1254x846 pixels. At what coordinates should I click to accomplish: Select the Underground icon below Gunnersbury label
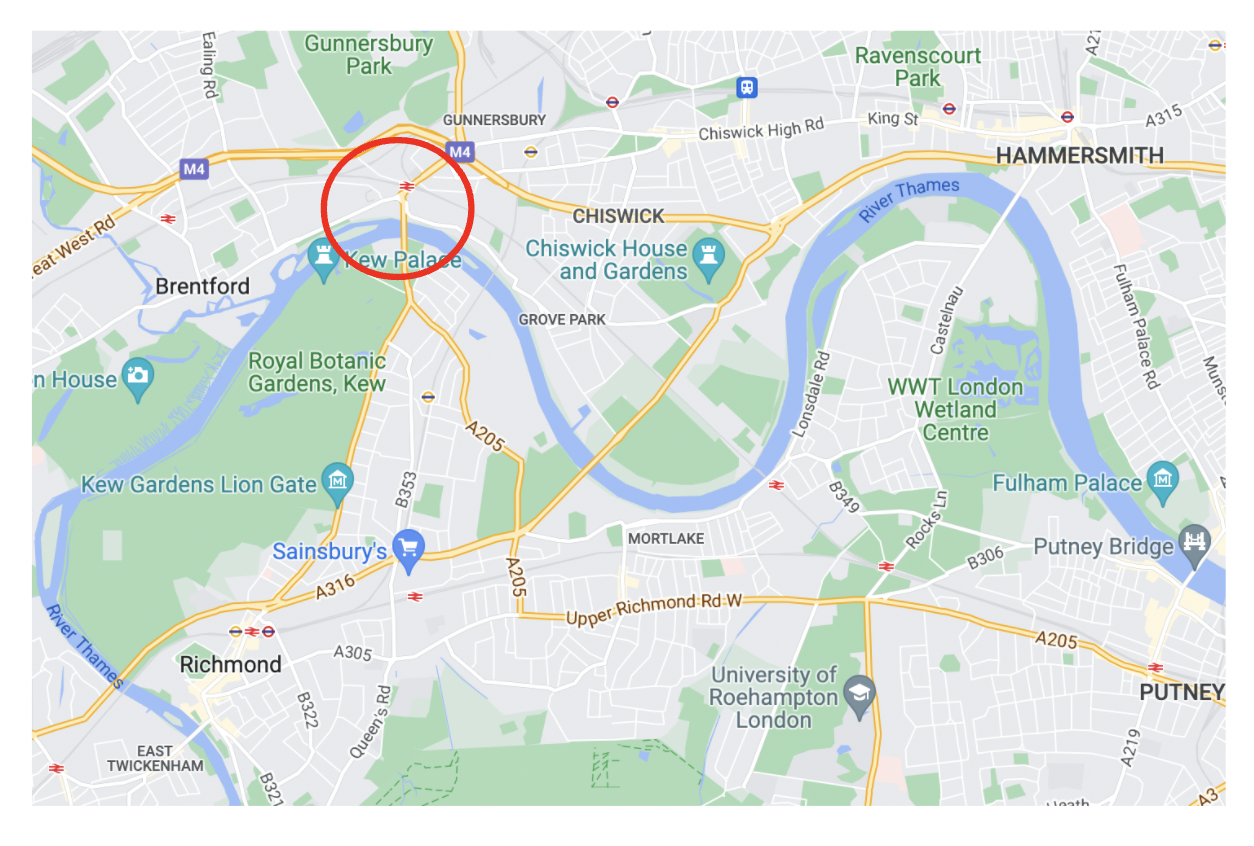pyautogui.click(x=531, y=152)
